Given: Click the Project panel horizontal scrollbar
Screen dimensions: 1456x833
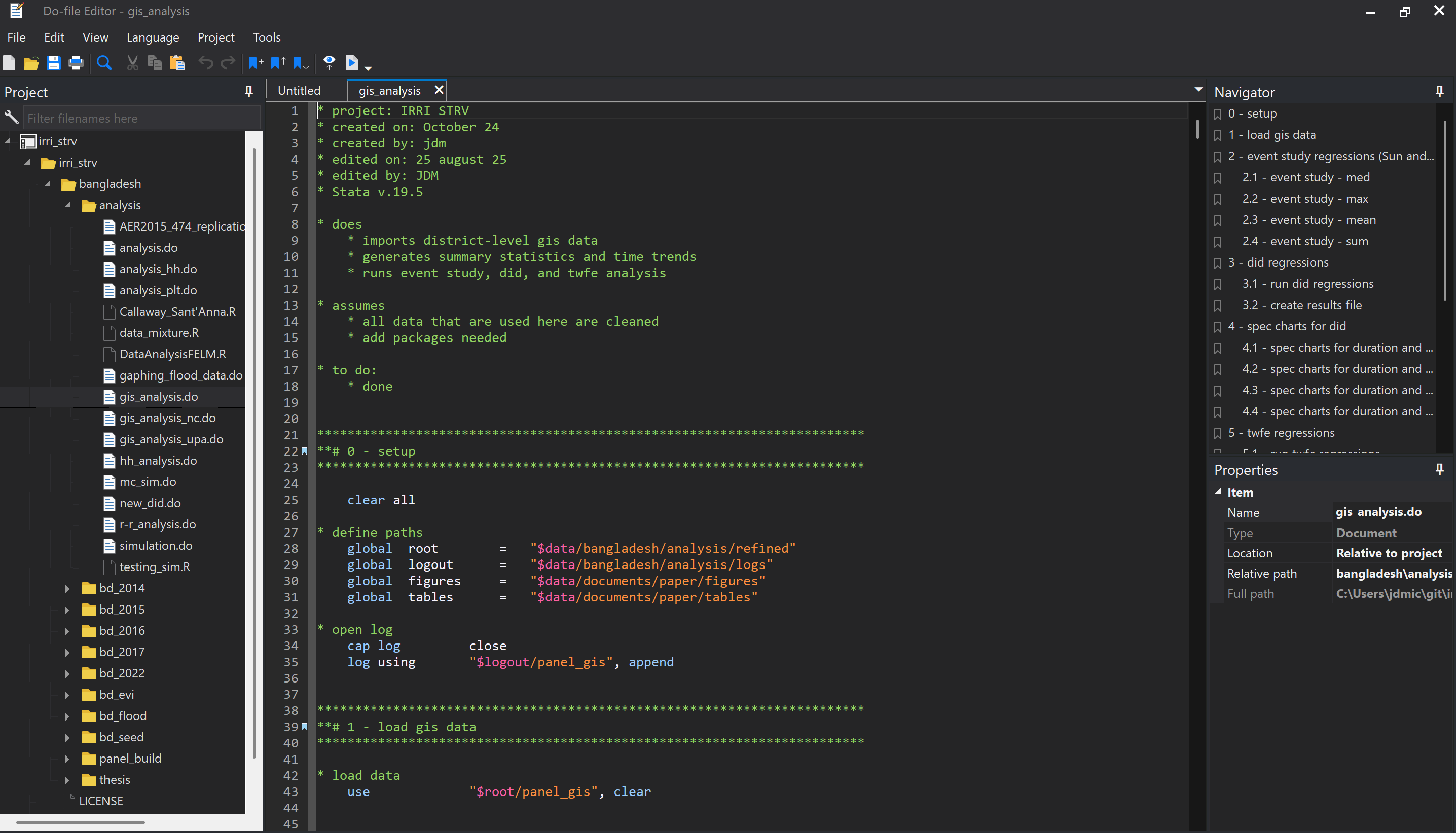Looking at the screenshot, I should pos(80,822).
